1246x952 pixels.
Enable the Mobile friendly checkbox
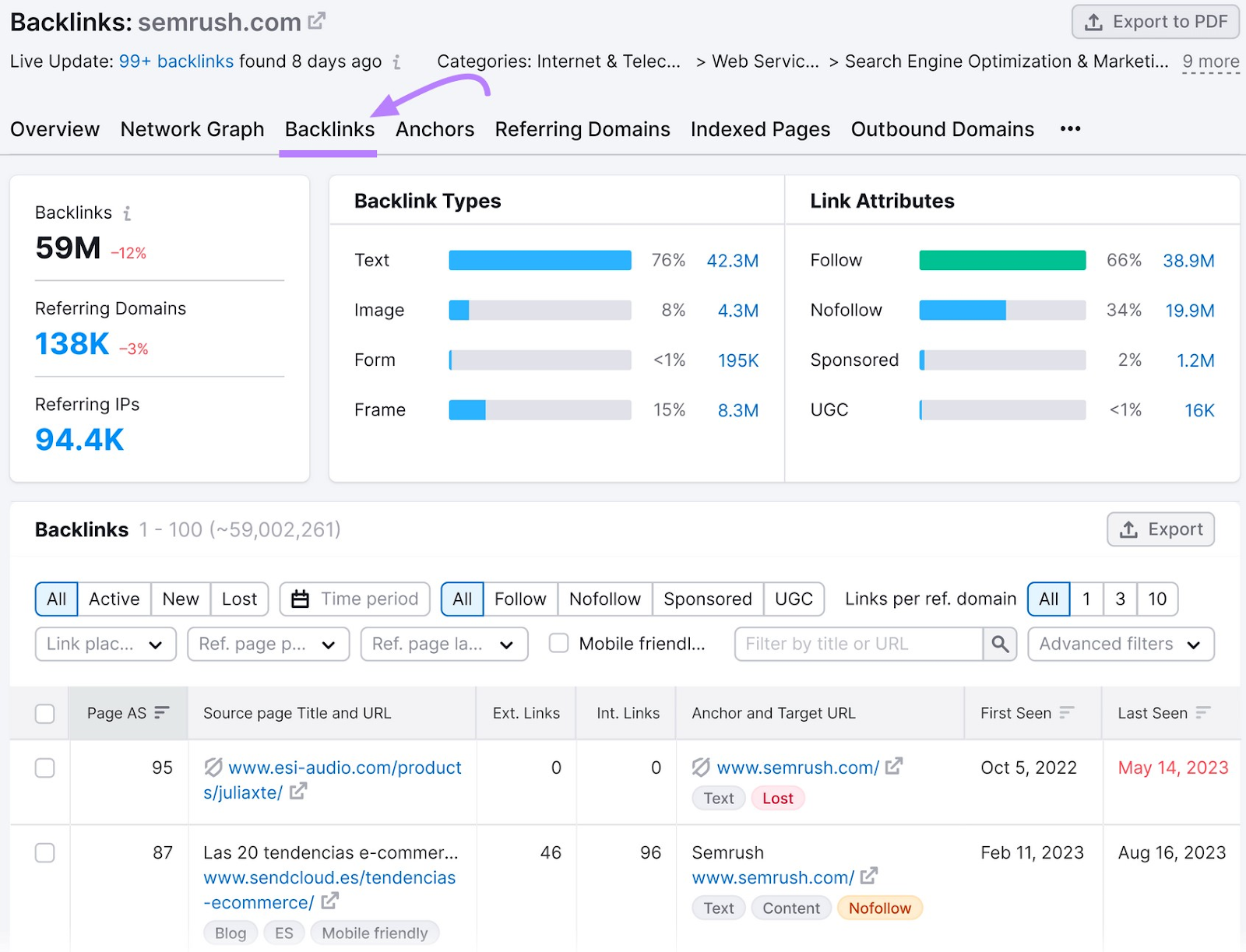tap(558, 643)
